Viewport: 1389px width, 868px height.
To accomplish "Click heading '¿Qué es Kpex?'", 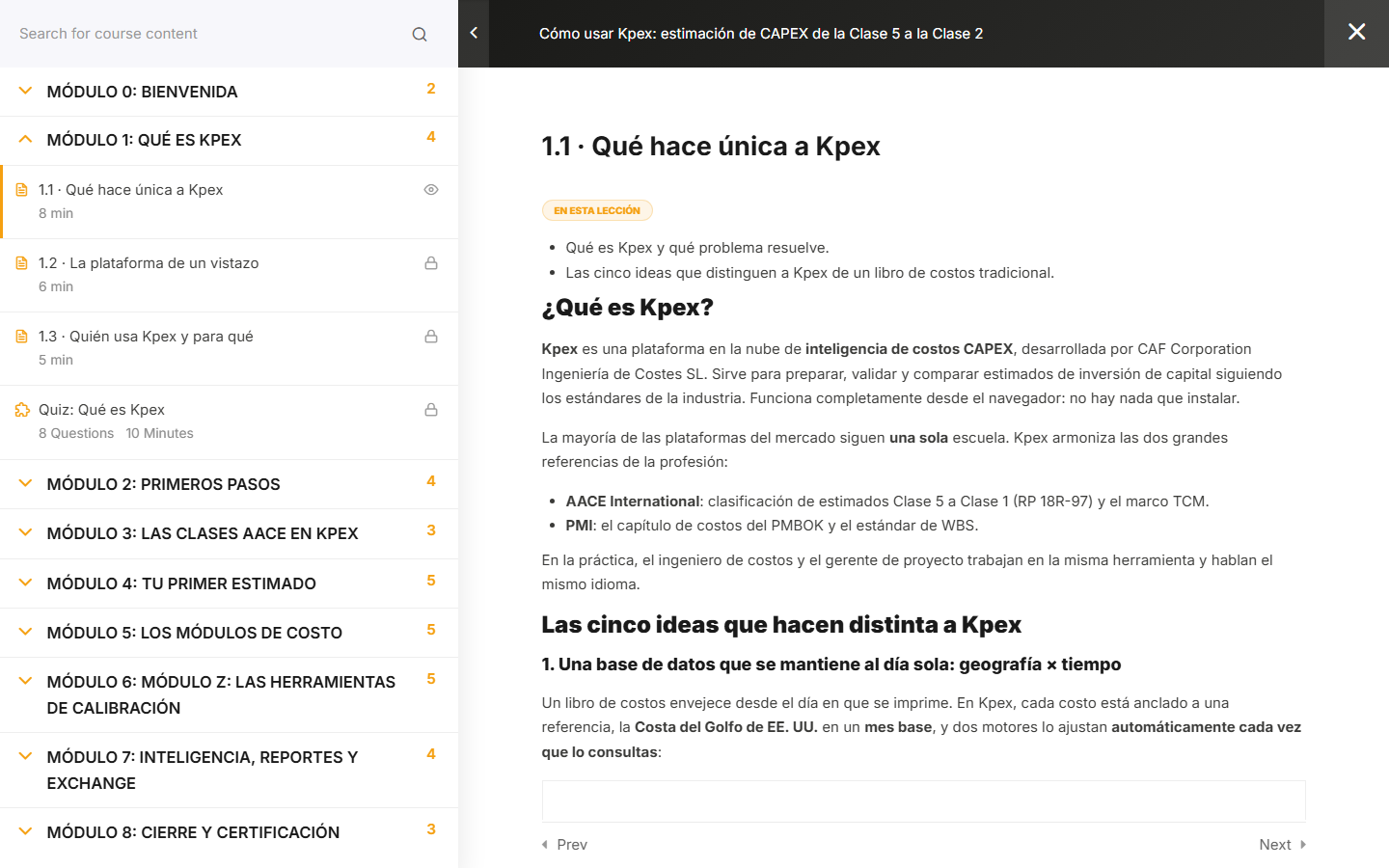I will 627,308.
